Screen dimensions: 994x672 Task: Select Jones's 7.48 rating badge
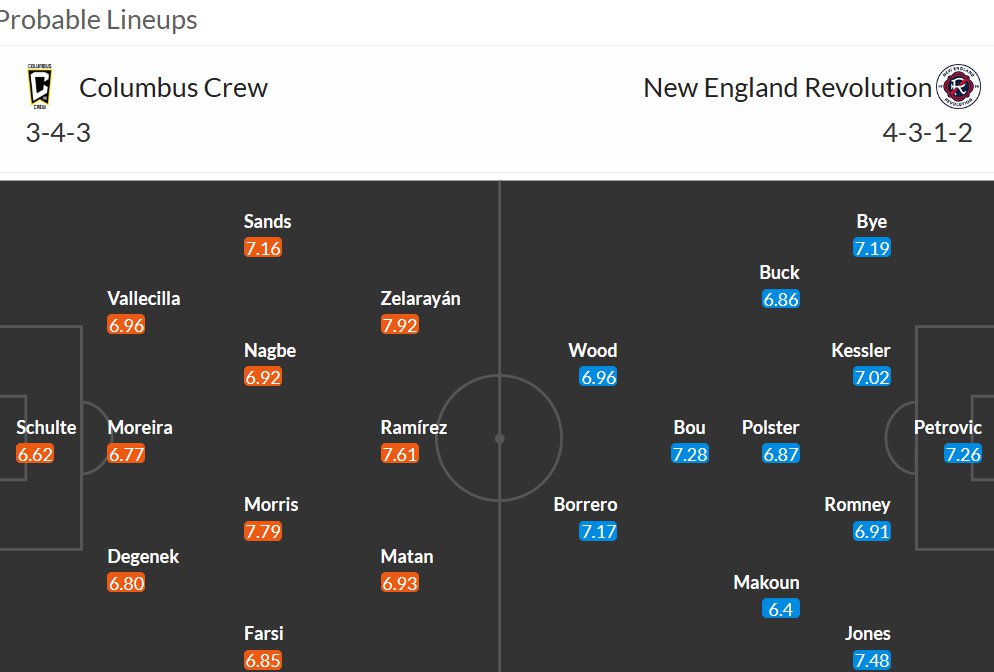pyautogui.click(x=872, y=660)
